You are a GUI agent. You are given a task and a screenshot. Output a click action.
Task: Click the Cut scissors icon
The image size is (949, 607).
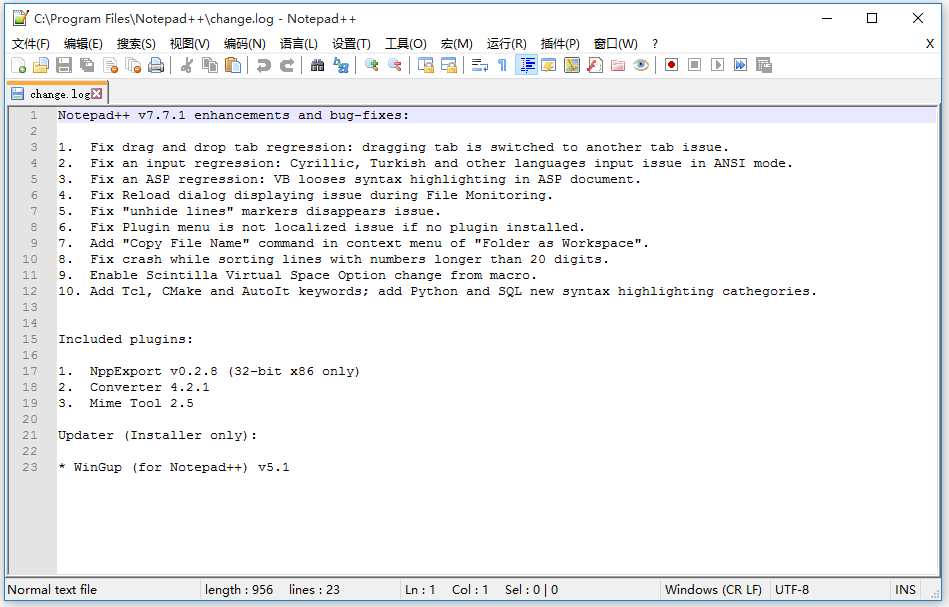(186, 65)
